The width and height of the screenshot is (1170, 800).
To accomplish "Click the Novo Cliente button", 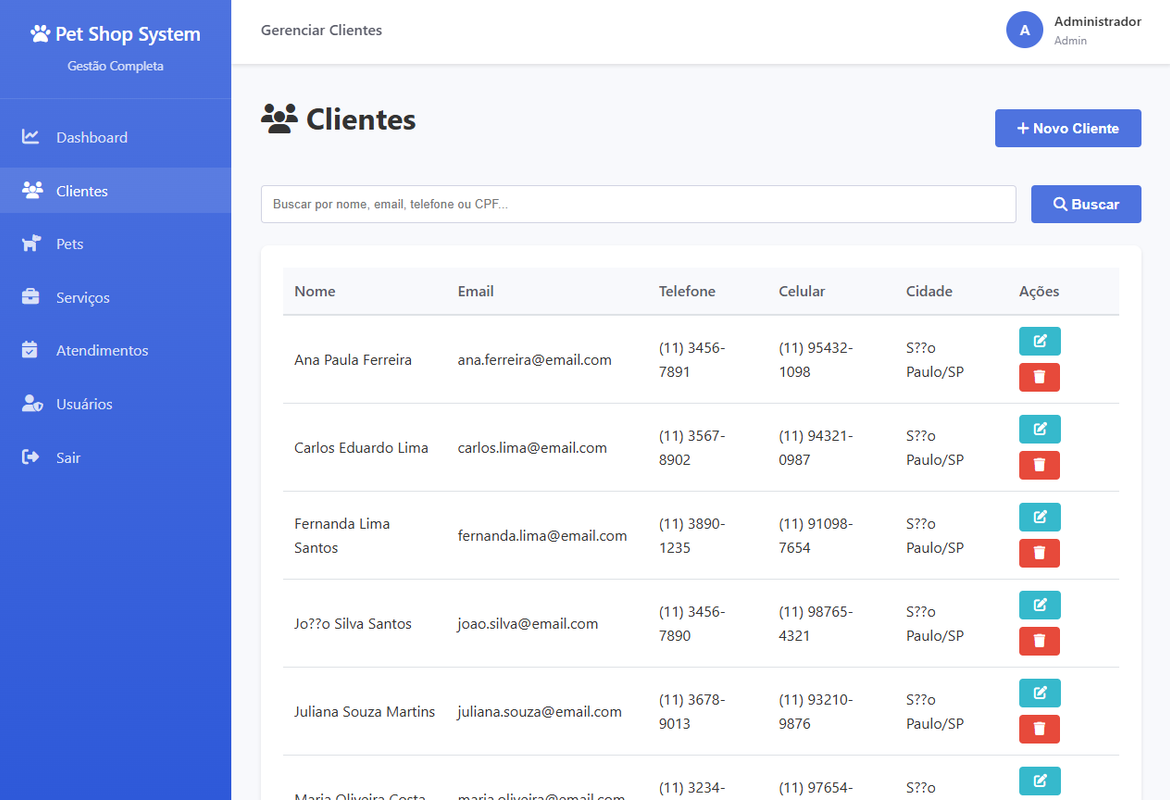I will (1068, 128).
